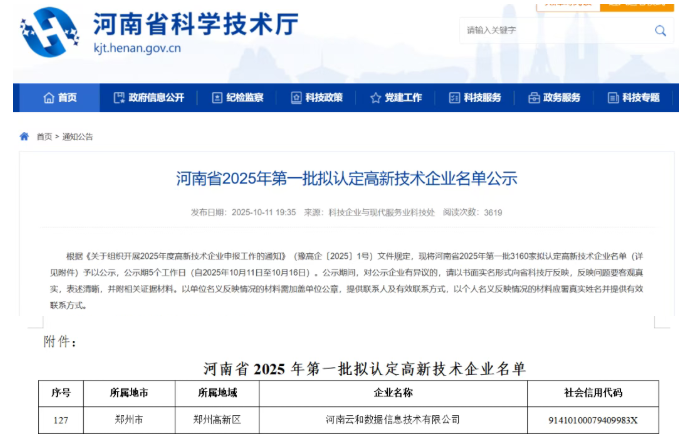Click the 政务服务 nav icon
Image resolution: width=679 pixels, height=441 pixels.
point(533,98)
